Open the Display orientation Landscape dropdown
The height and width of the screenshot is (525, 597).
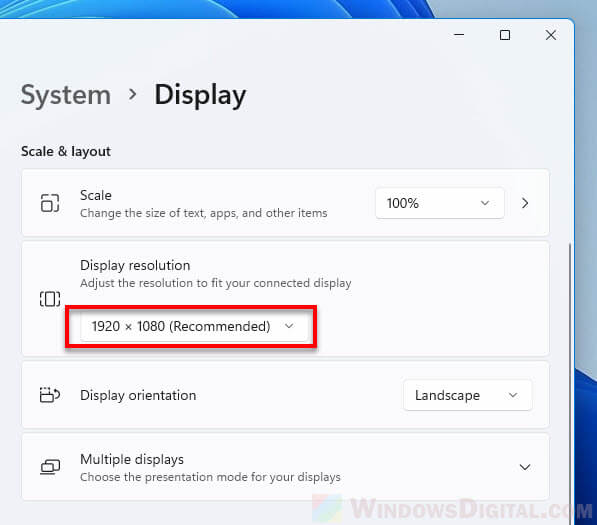pos(468,395)
